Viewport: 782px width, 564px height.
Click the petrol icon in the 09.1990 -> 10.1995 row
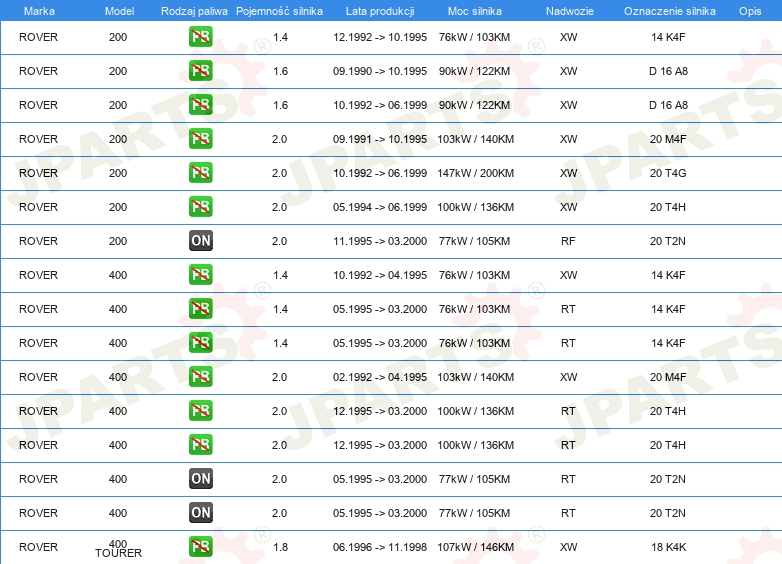(x=200, y=71)
